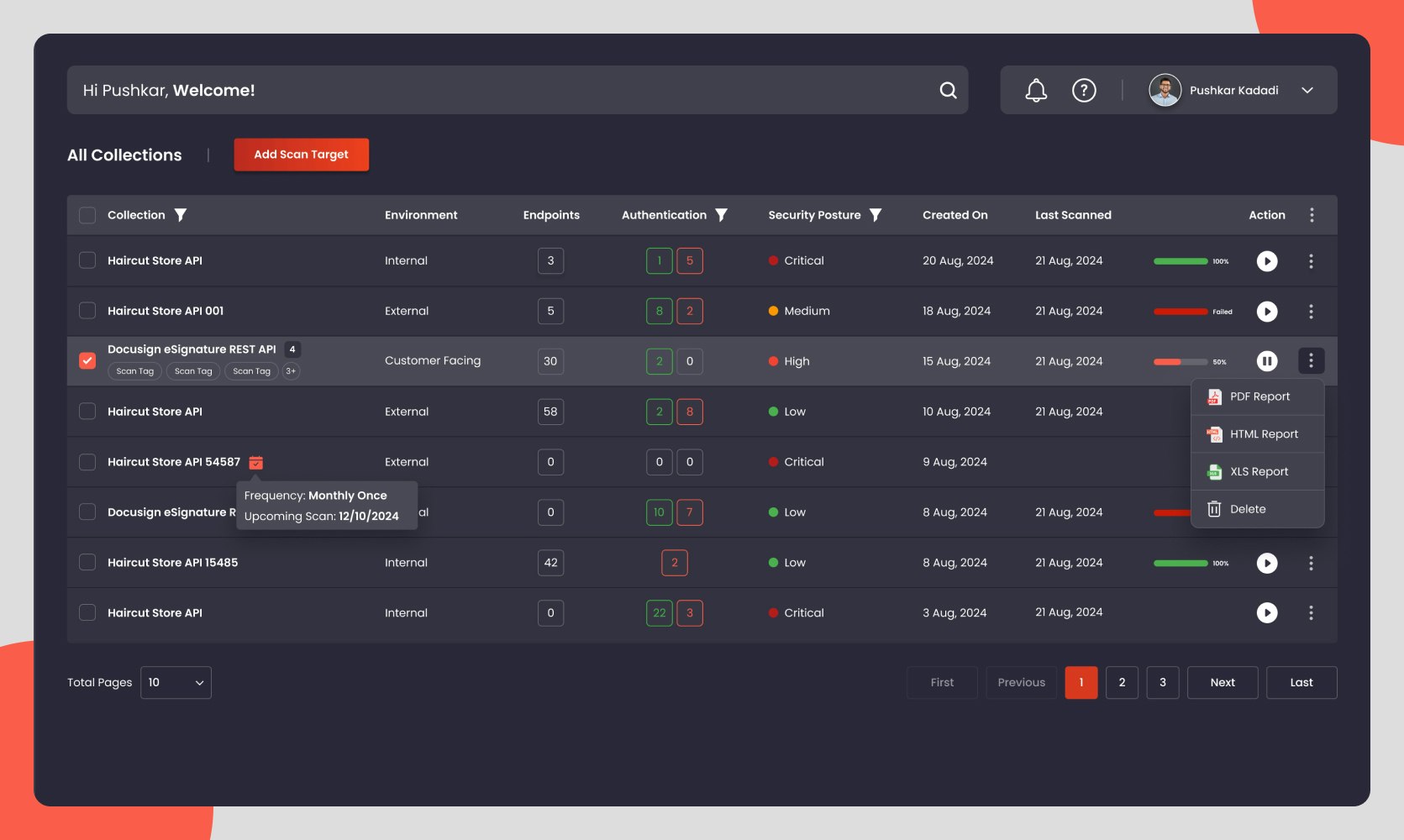Check the Haircut Store API 001 row checkbox

87,311
